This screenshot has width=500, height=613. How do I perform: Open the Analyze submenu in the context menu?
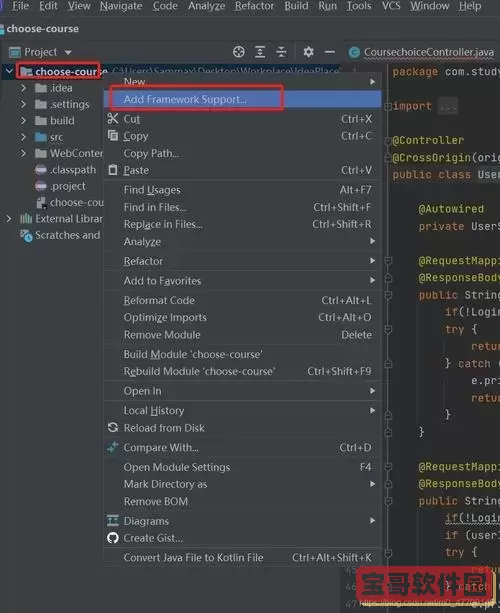(242, 242)
